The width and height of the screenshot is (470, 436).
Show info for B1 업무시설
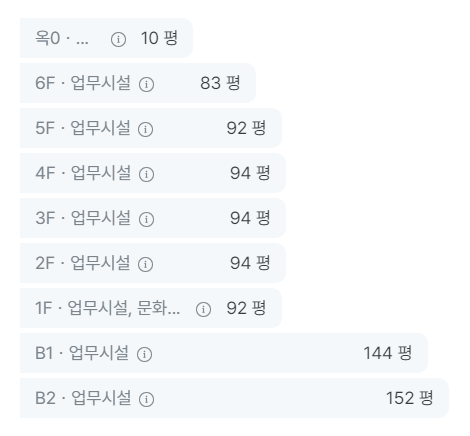pyautogui.click(x=145, y=354)
